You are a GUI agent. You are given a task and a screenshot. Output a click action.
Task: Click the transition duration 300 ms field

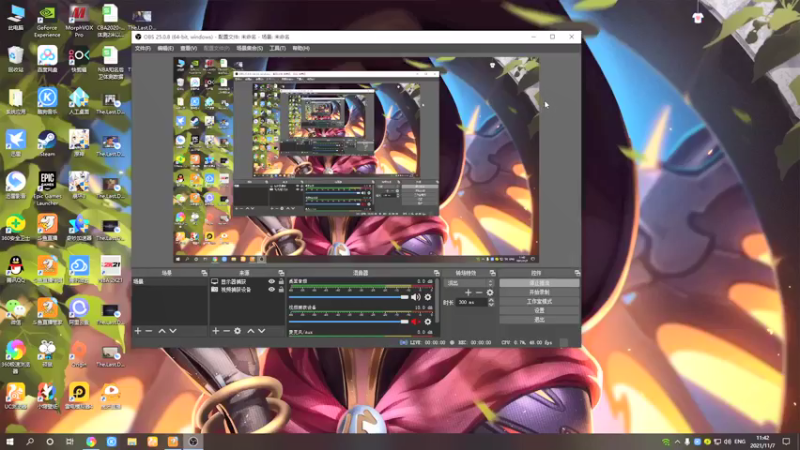point(472,303)
